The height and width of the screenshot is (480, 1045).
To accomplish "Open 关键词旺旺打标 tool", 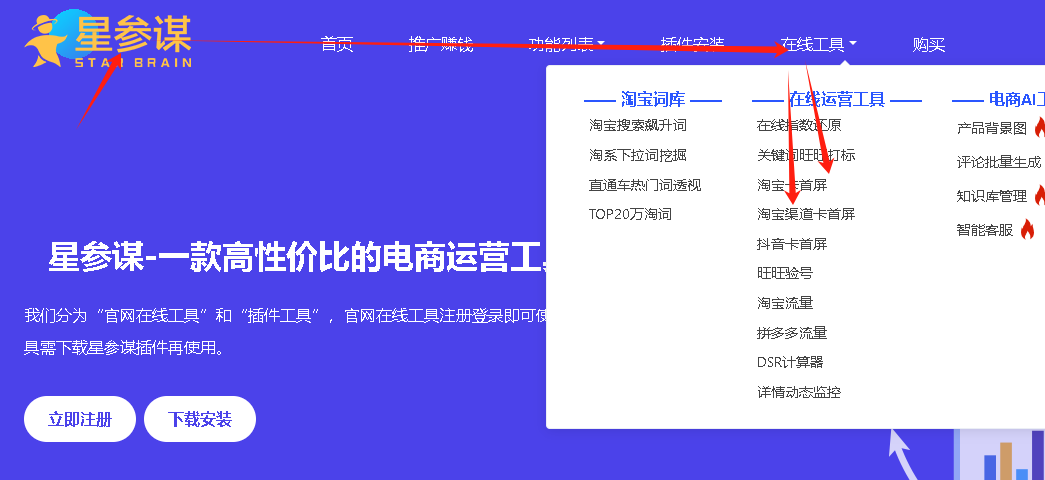I will [x=806, y=155].
